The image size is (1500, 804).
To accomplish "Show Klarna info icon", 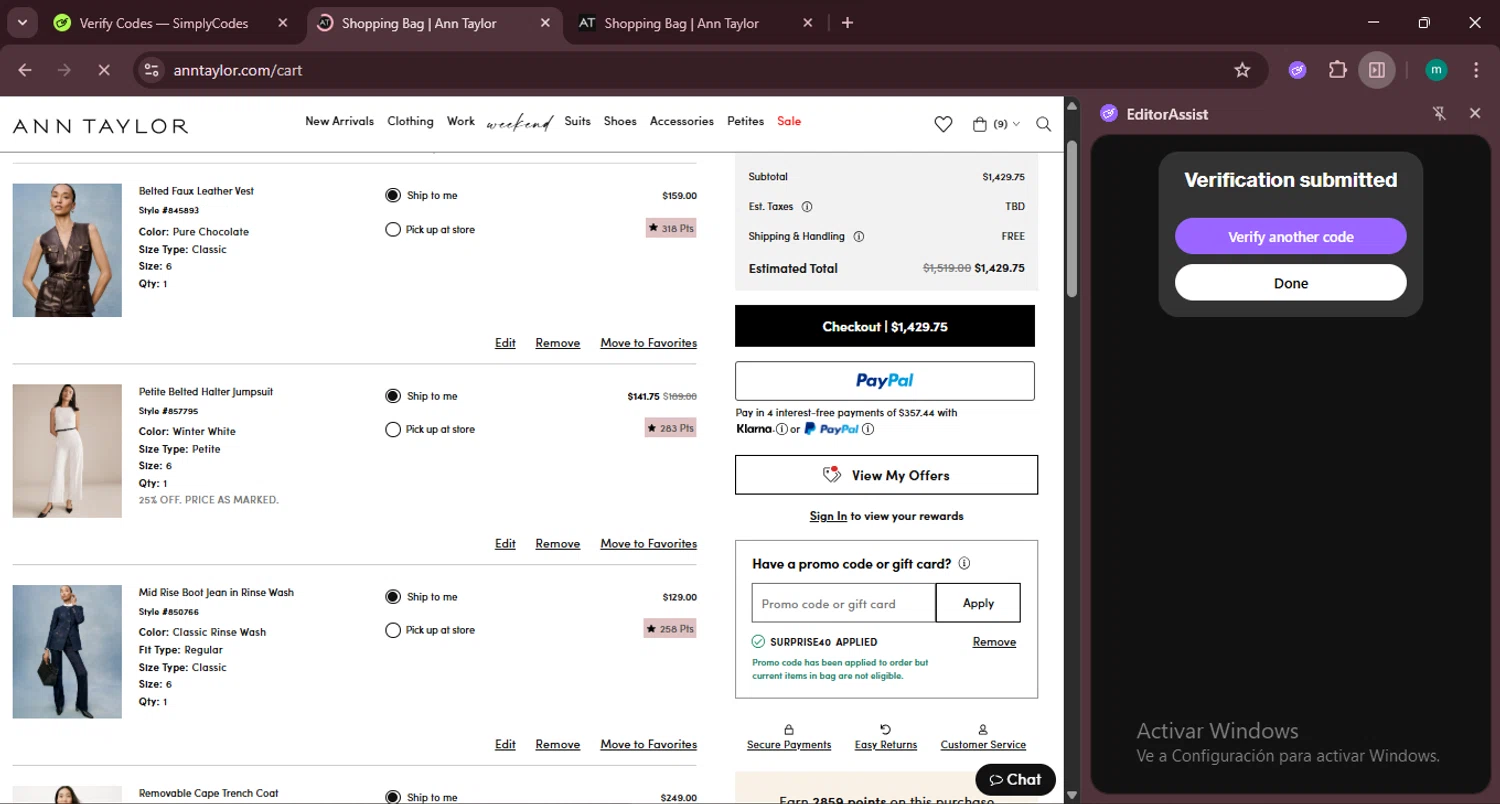I will point(781,429).
